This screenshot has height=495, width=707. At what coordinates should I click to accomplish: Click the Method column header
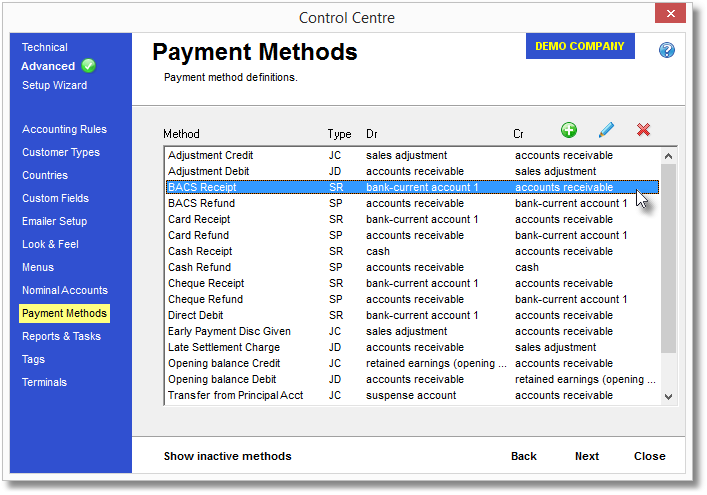(x=181, y=134)
